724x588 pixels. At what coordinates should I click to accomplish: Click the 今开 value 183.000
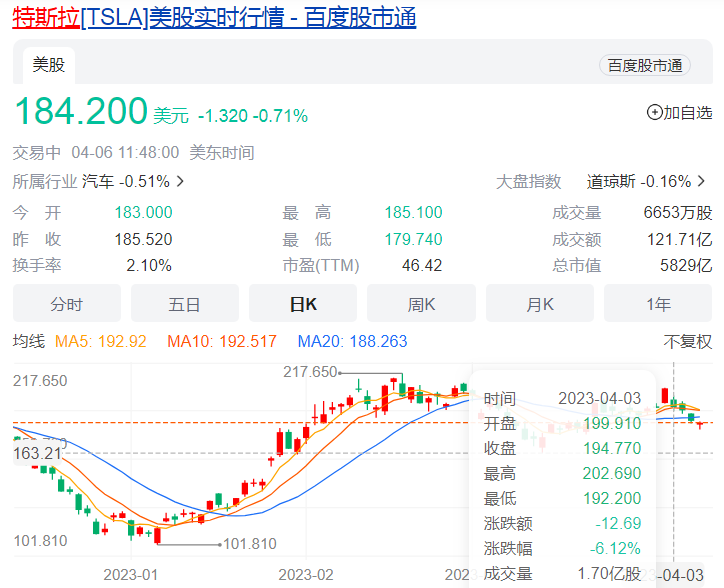[144, 212]
